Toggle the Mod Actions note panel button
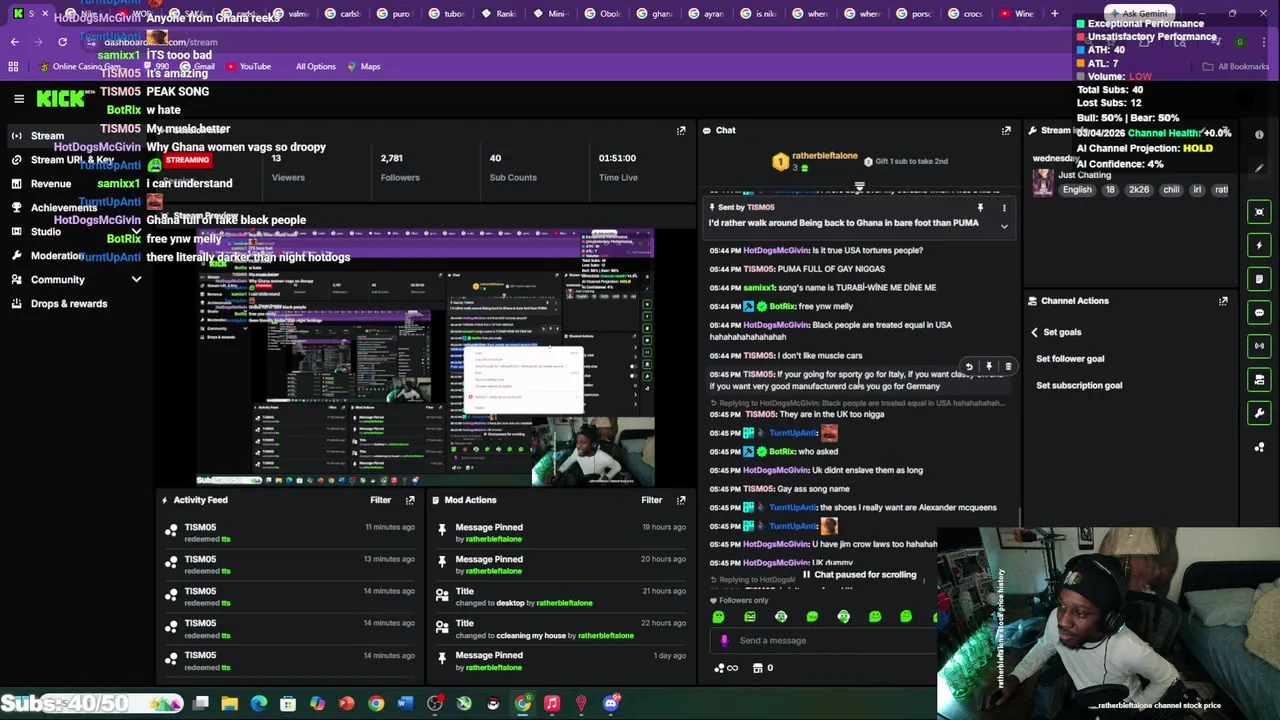This screenshot has height=720, width=1280. 1259,279
